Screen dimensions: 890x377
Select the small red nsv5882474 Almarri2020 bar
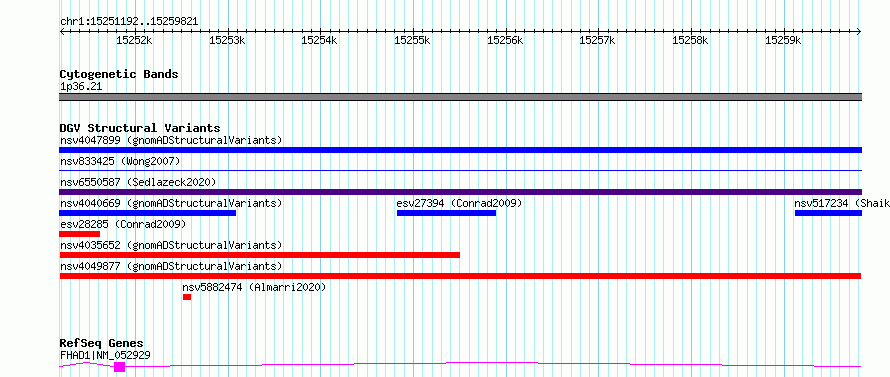[x=187, y=297]
